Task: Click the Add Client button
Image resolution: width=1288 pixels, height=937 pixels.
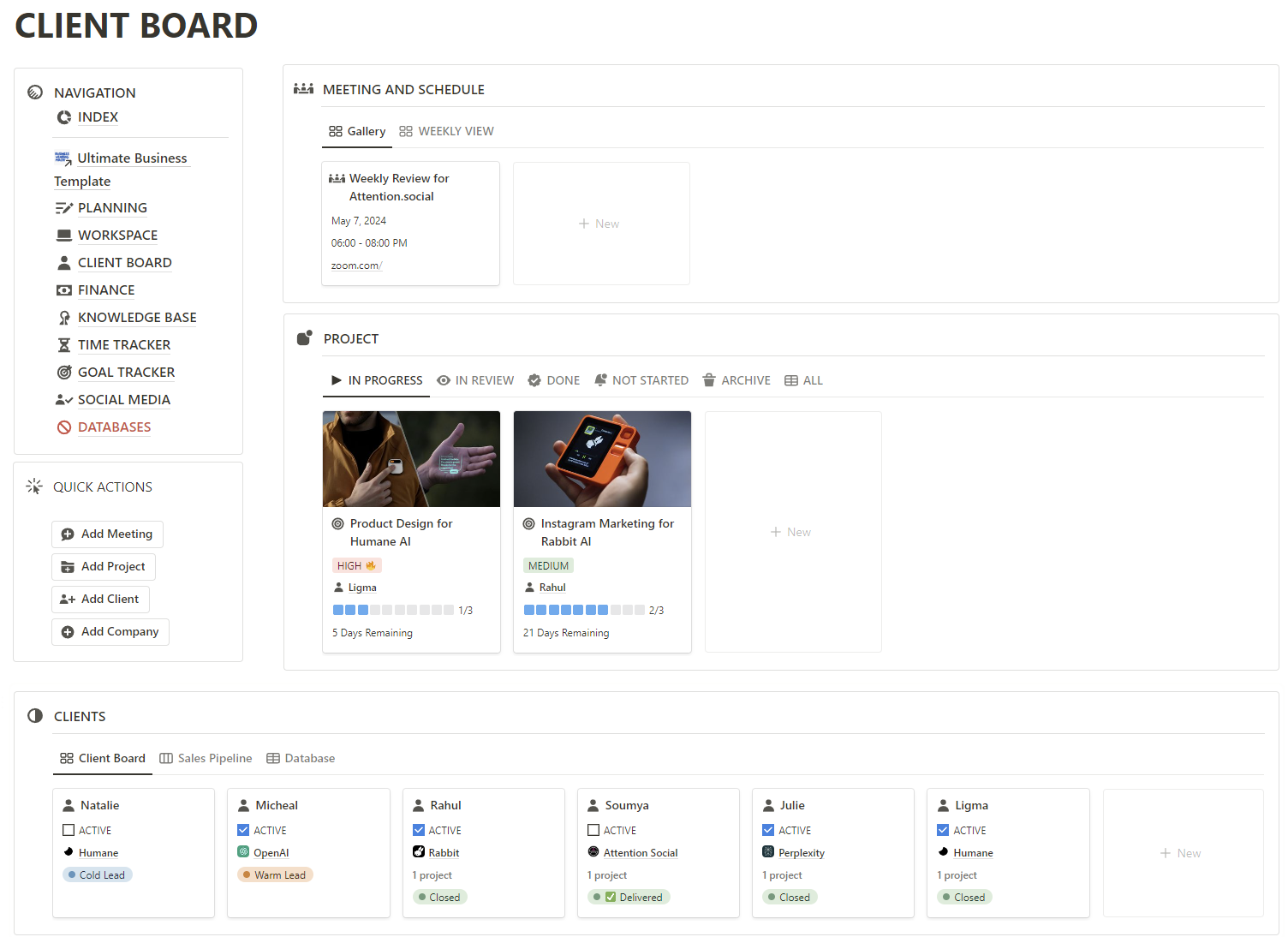Action: 100,599
